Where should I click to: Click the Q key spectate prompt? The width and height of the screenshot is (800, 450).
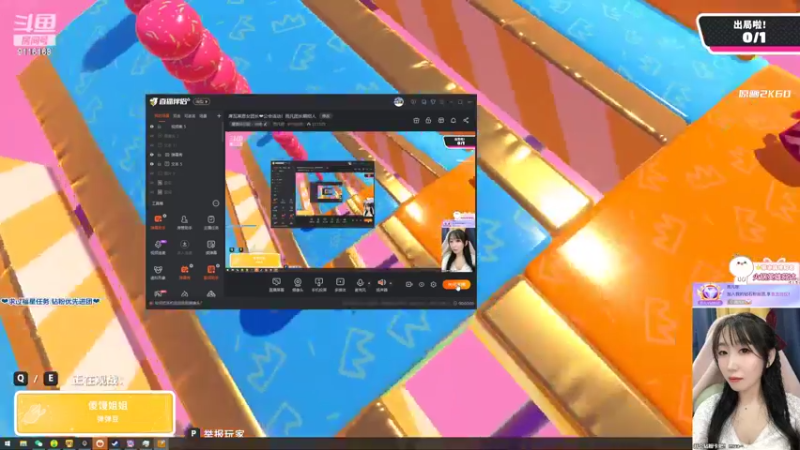(20, 379)
